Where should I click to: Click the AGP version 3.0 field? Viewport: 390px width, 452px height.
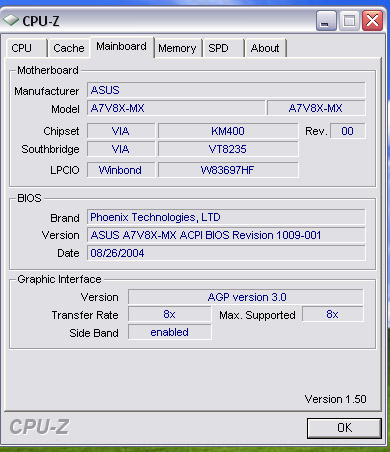[246, 297]
